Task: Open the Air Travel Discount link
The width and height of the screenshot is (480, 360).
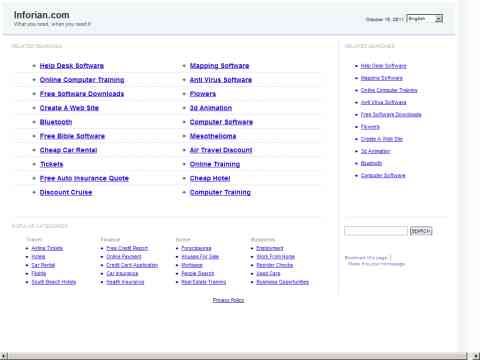Action: pyautogui.click(x=221, y=150)
